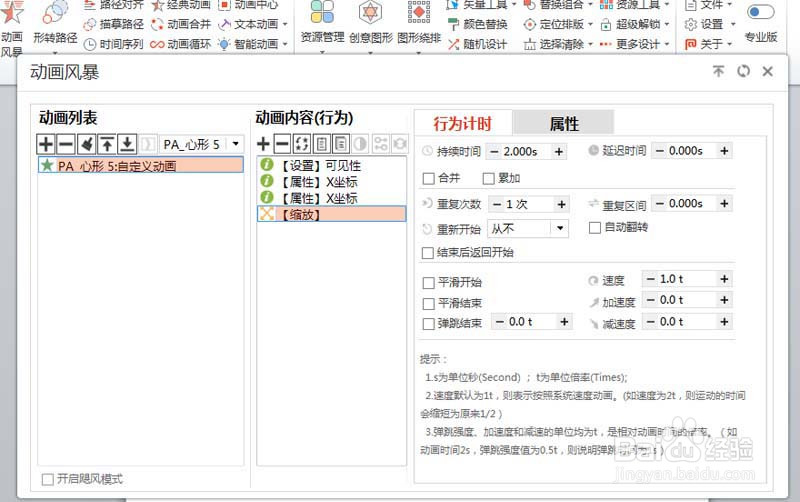Expand the 更多设计 dropdown in the ribbon
This screenshot has width=800, height=502.
pos(667,44)
